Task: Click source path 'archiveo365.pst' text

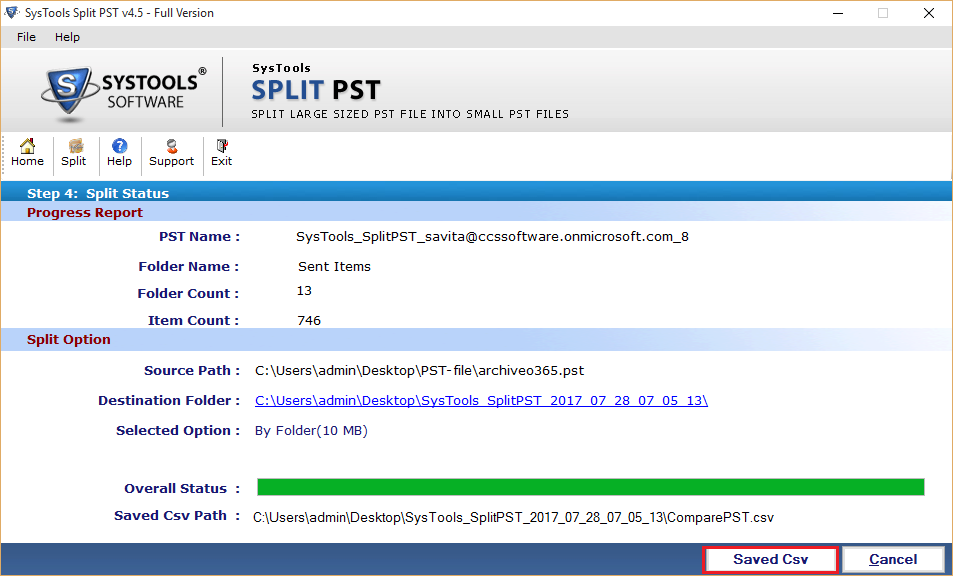Action: (419, 371)
